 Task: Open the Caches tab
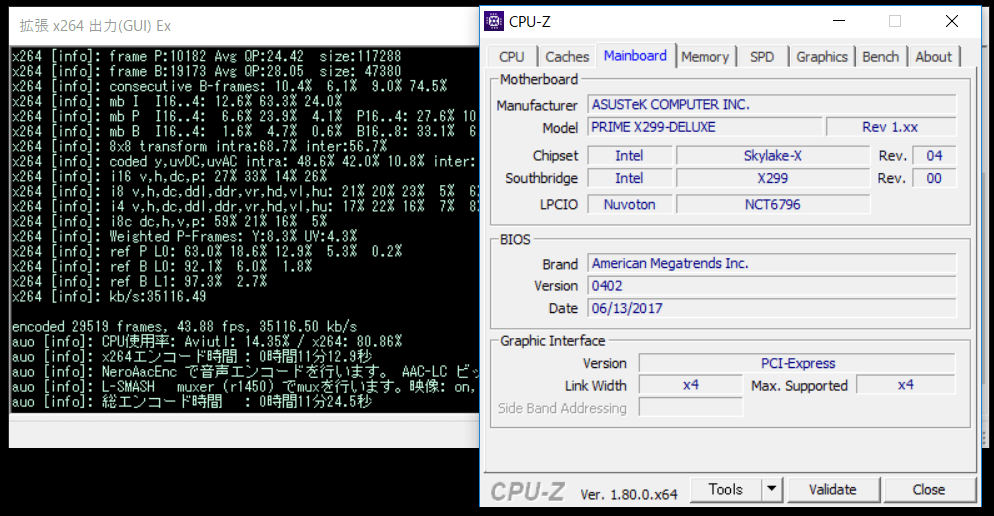[x=567, y=57]
